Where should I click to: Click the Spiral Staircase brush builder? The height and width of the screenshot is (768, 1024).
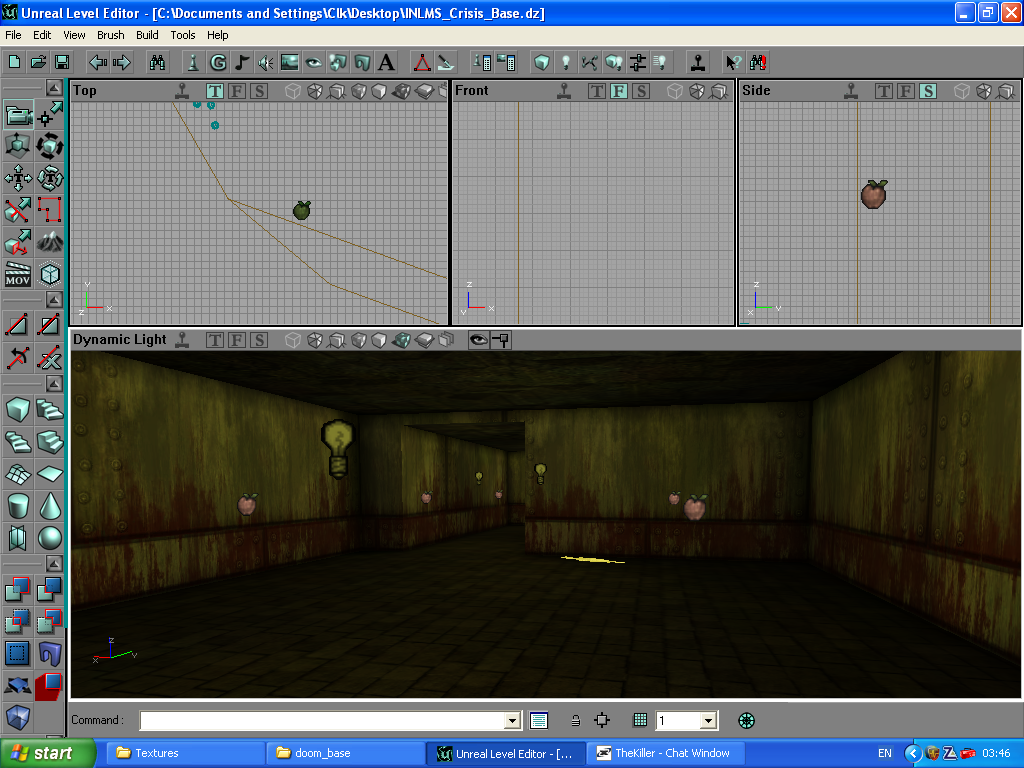(x=18, y=441)
